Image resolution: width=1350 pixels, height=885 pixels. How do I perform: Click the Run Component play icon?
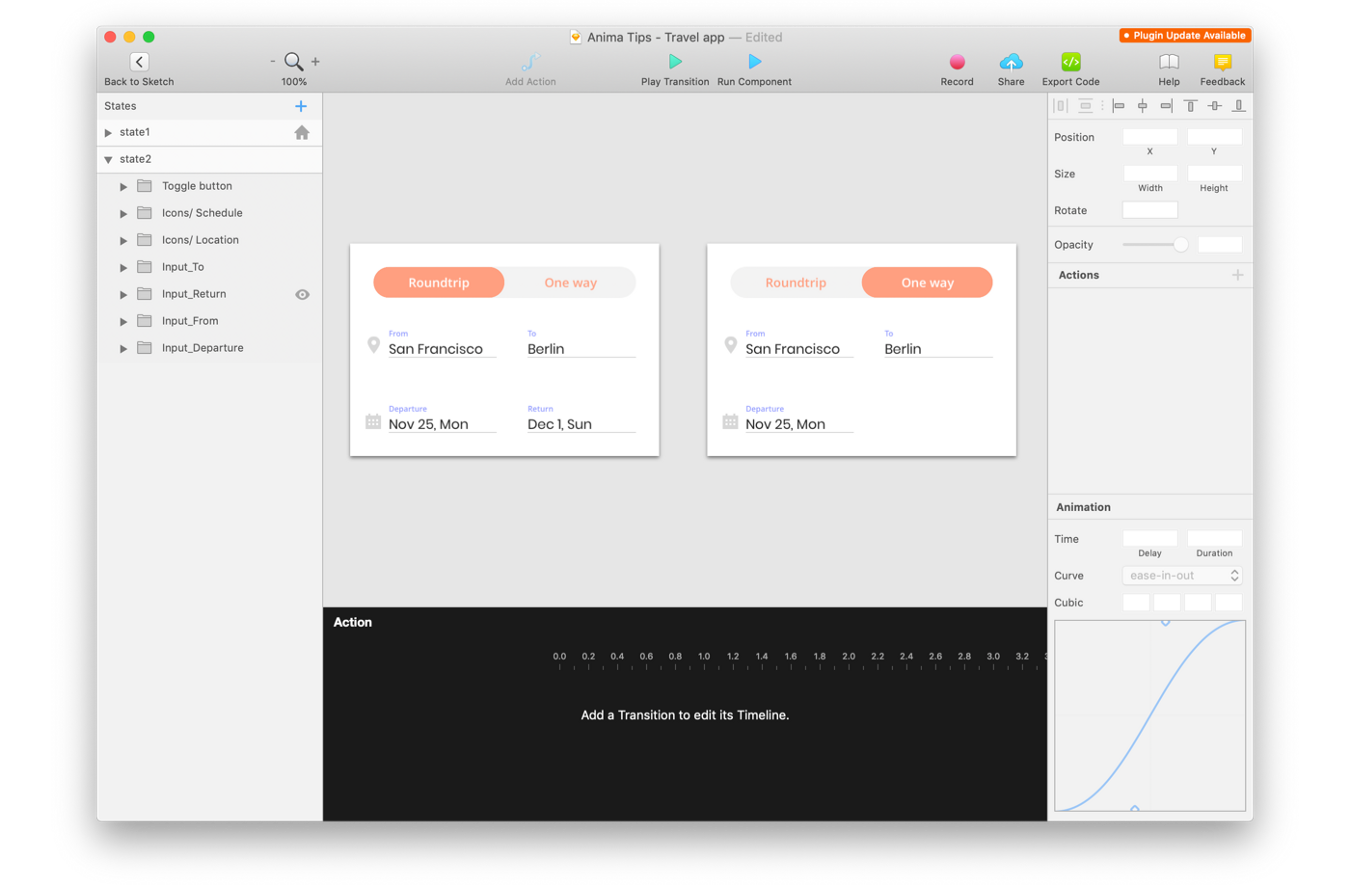point(754,62)
